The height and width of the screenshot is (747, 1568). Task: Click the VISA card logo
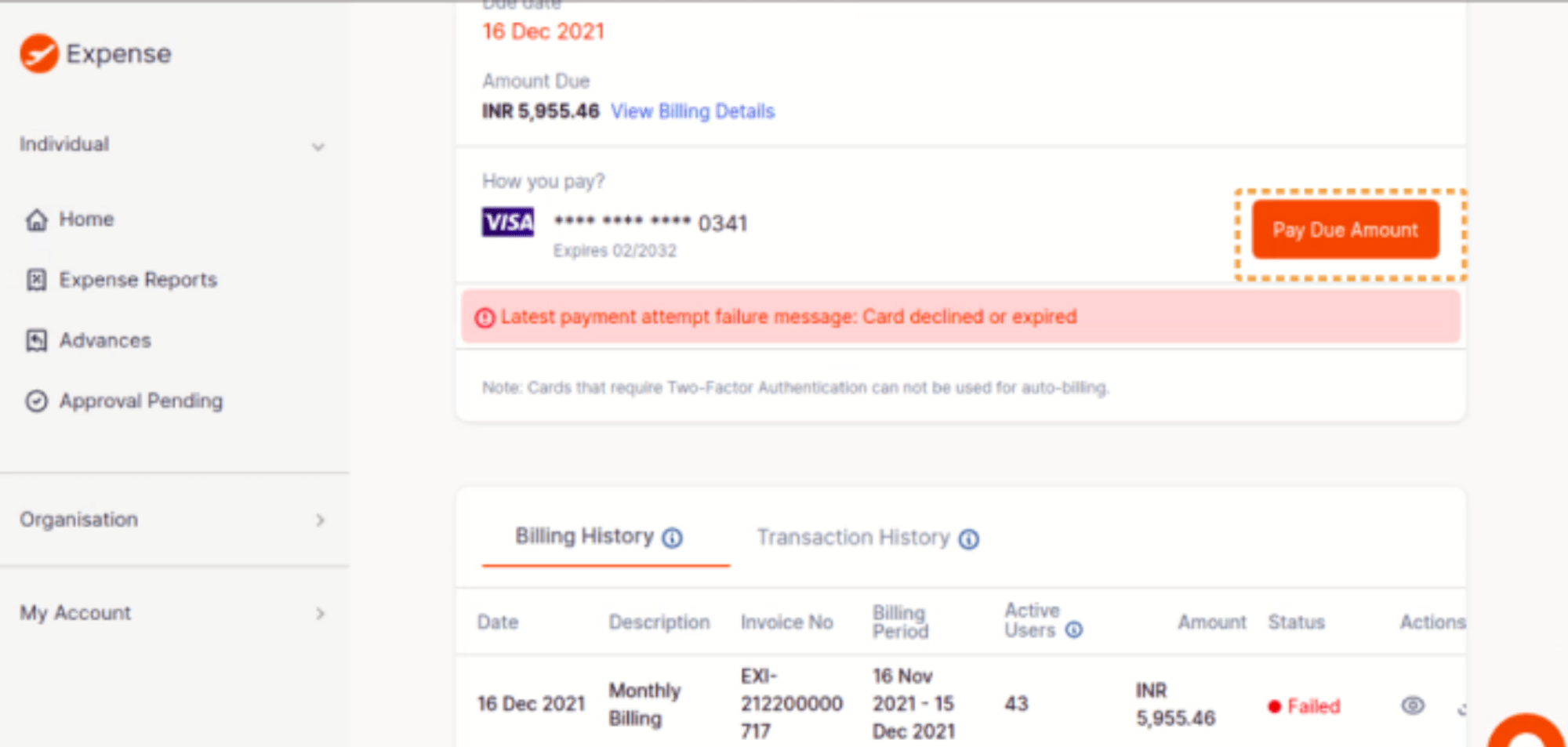(x=508, y=222)
